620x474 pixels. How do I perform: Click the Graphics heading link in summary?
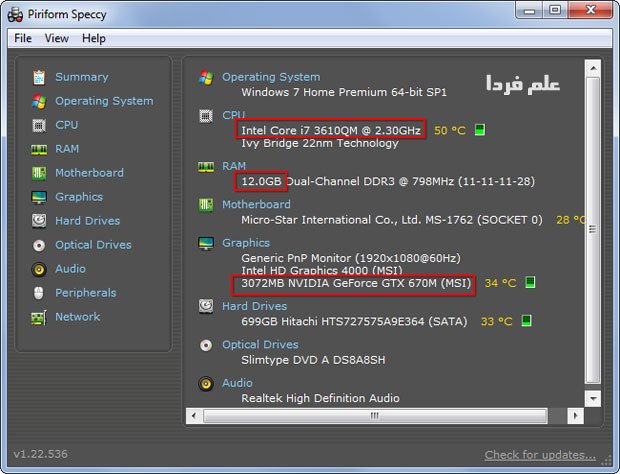pyautogui.click(x=246, y=243)
